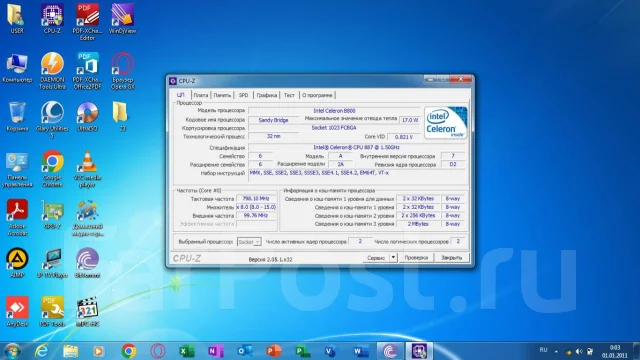Open the taskbar clock and date
Screen dimensions: 640x360
pyautogui.click(x=614, y=351)
